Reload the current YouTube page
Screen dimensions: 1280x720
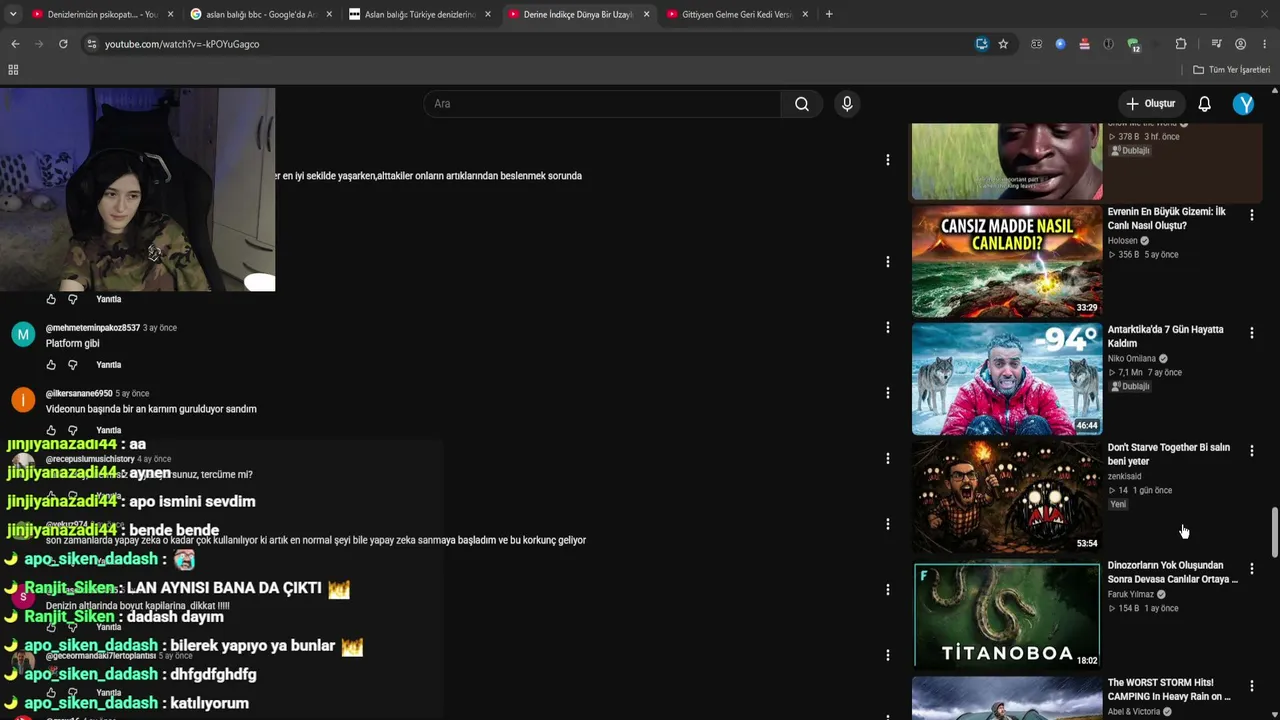tap(63, 44)
